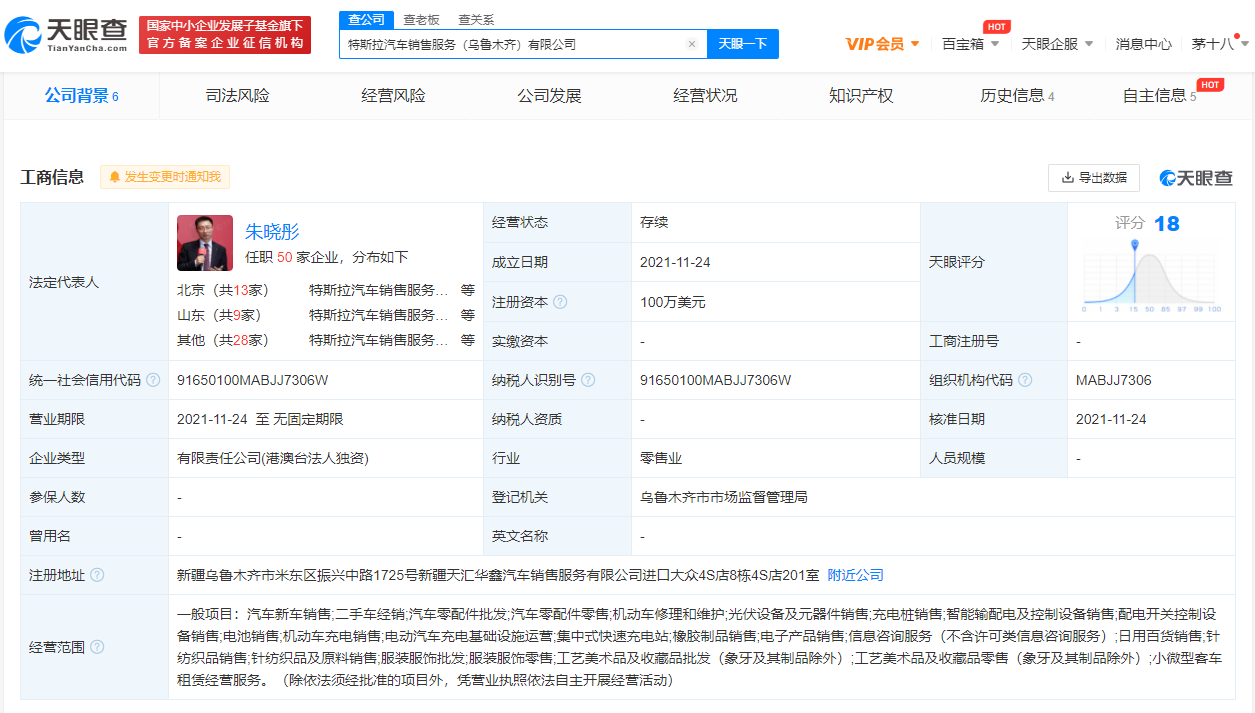The height and width of the screenshot is (713, 1255).
Task: Click the bell icon in the change notification button
Action: [115, 177]
